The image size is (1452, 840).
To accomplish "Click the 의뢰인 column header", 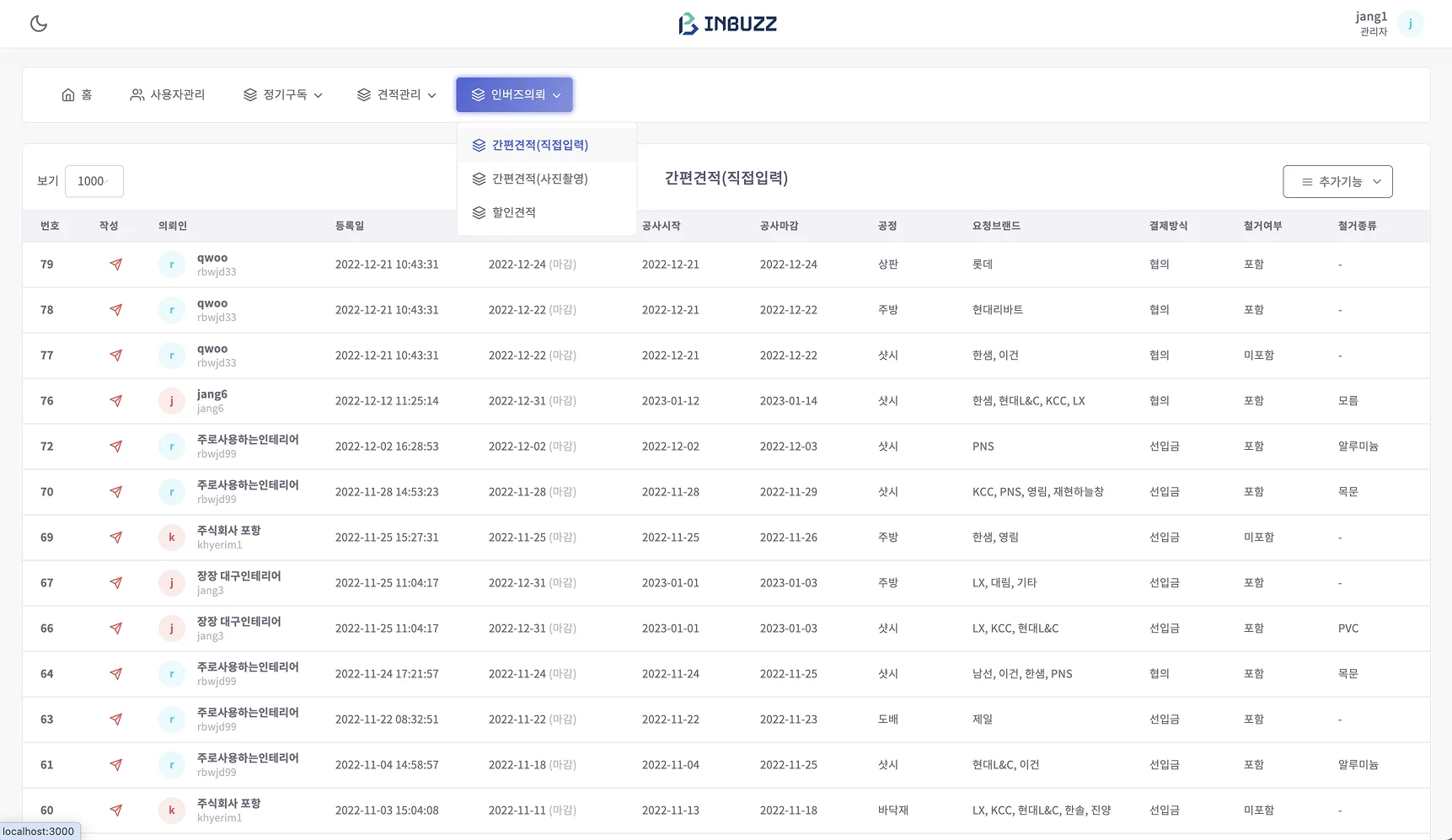I will click(173, 226).
